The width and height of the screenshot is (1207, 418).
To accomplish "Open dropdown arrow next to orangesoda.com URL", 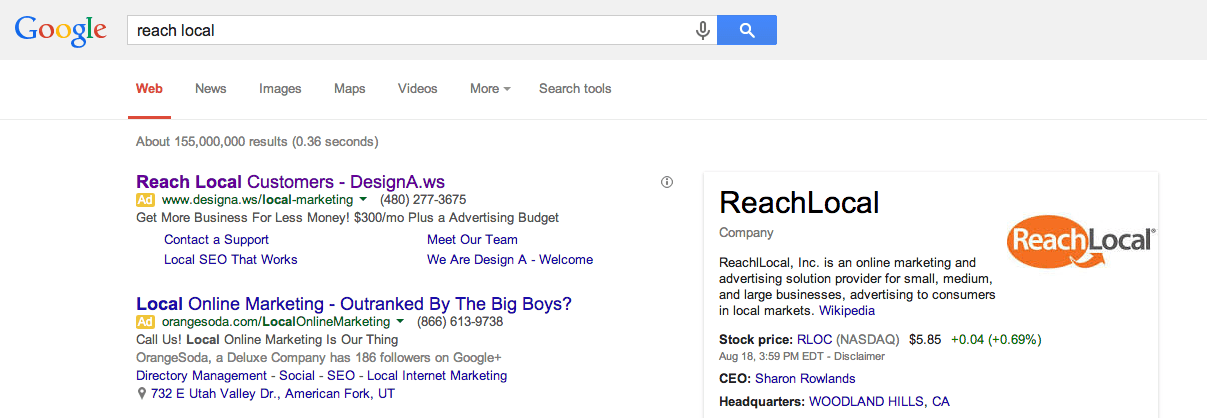I will tap(399, 322).
